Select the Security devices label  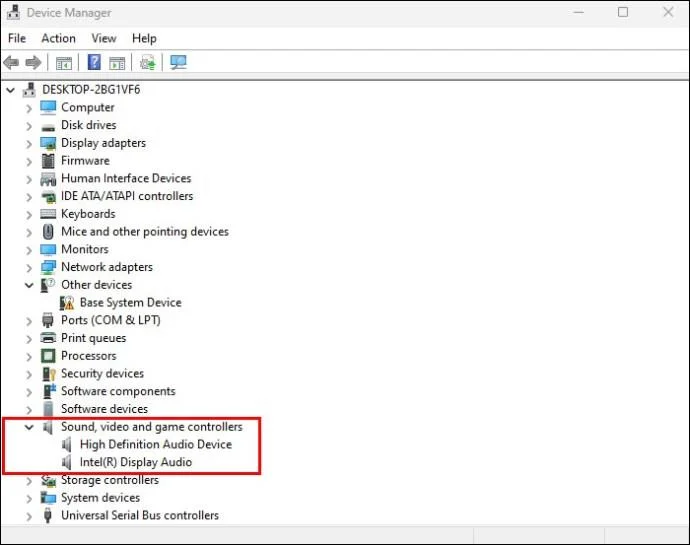pyautogui.click(x=103, y=373)
